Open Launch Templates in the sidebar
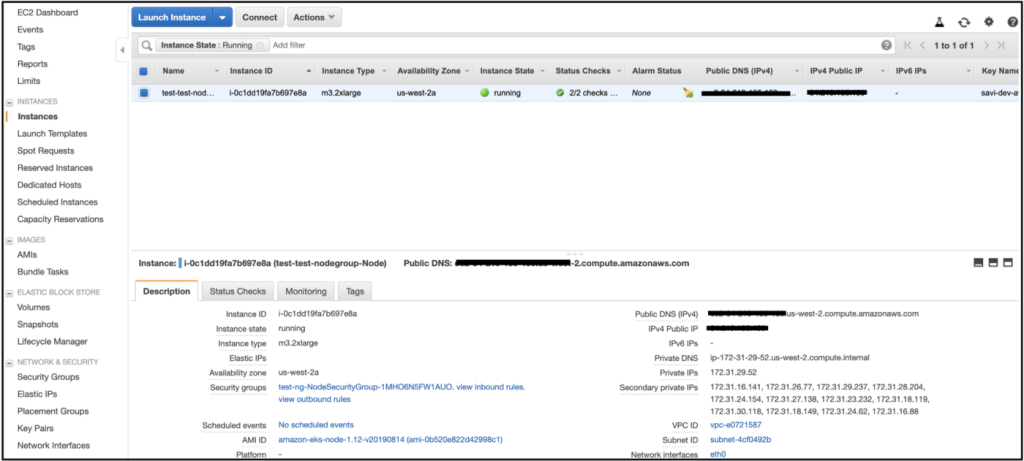1024x461 pixels. (52, 133)
